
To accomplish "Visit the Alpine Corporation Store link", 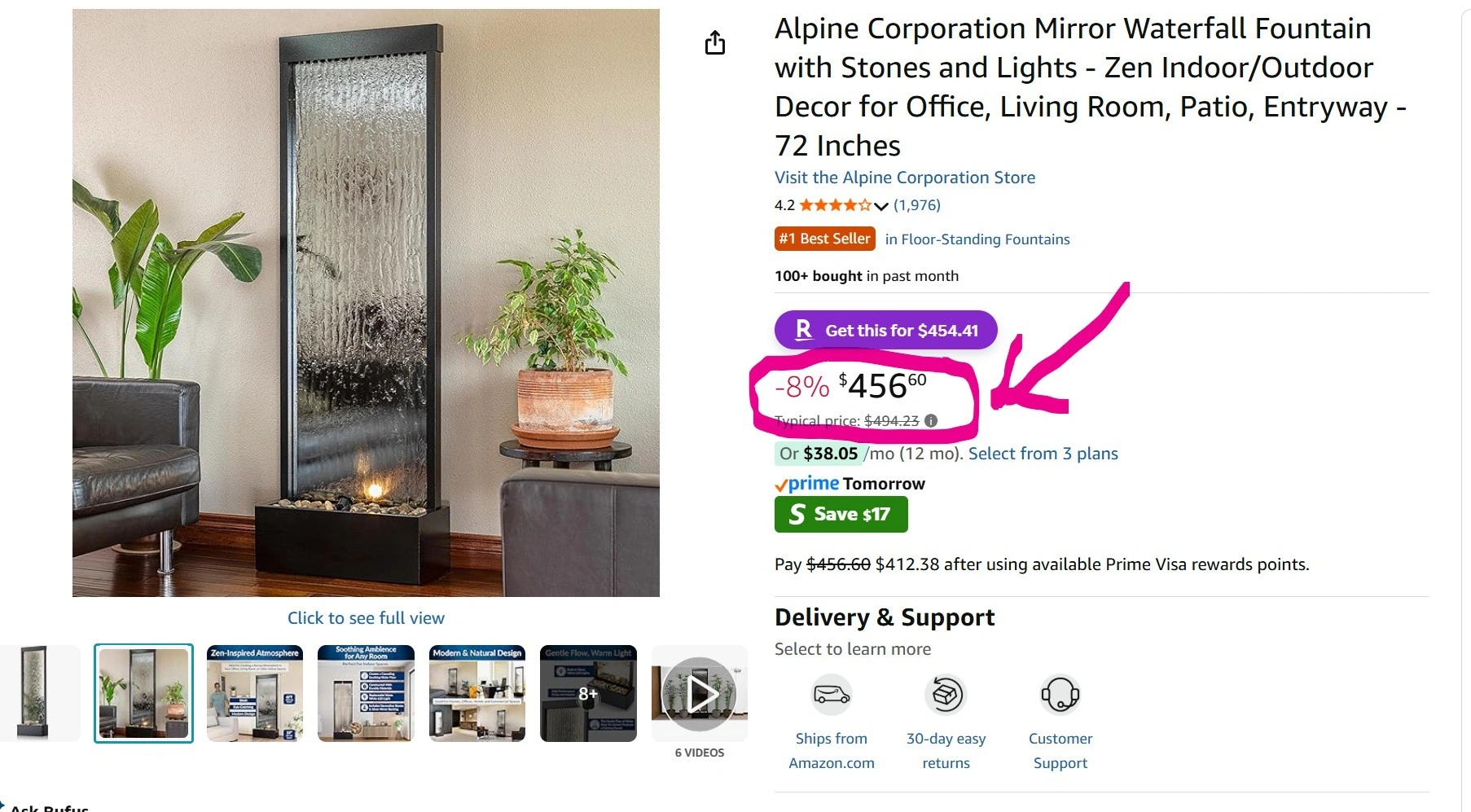I will click(x=904, y=178).
